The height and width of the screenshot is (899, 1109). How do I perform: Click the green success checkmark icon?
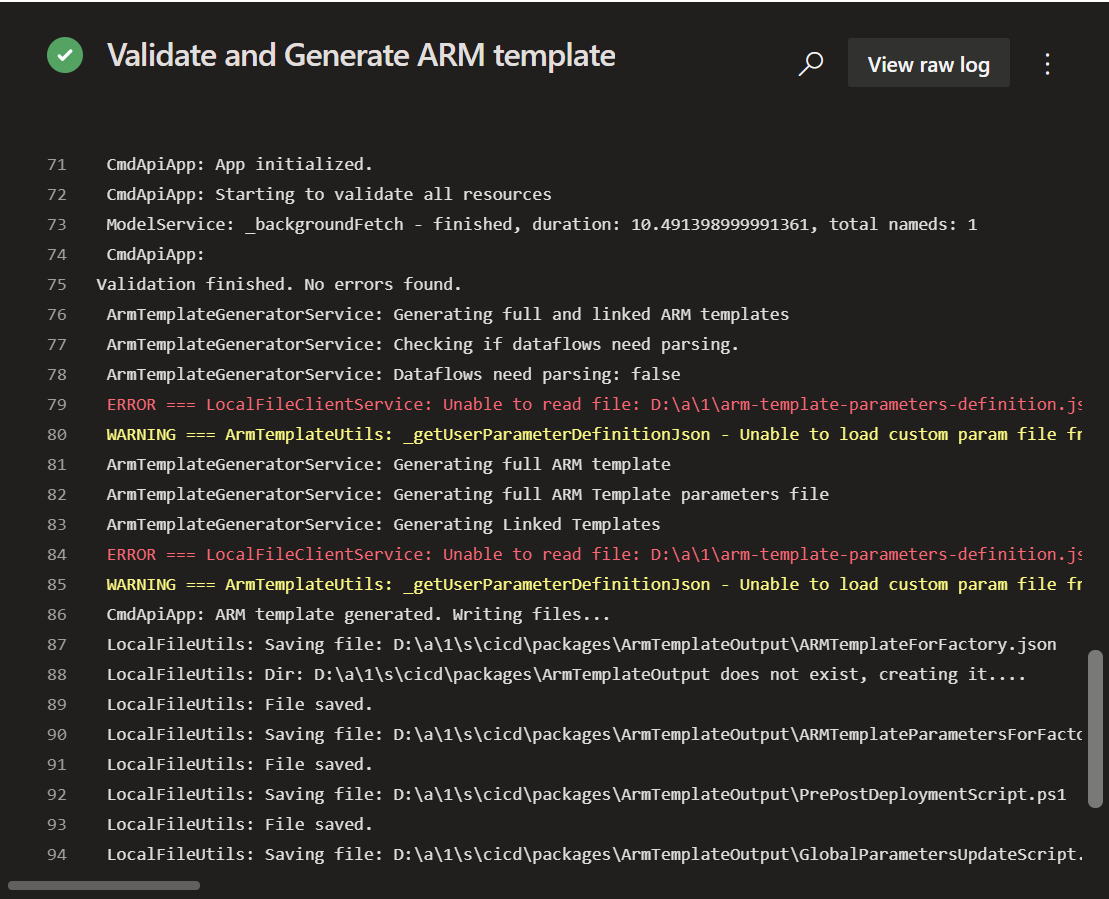click(65, 55)
